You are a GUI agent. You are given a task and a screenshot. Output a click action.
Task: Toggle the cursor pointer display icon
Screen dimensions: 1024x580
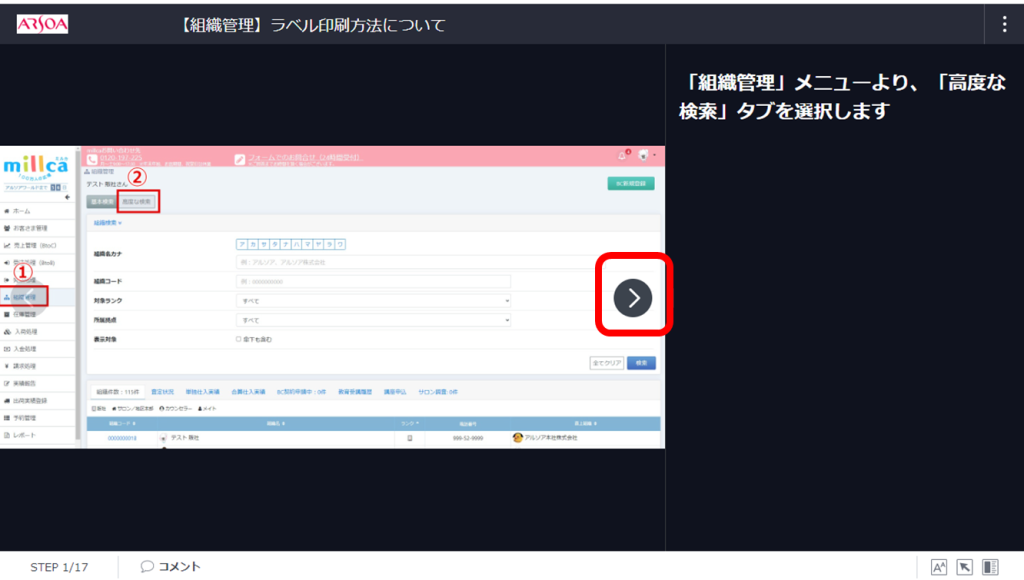click(x=965, y=567)
